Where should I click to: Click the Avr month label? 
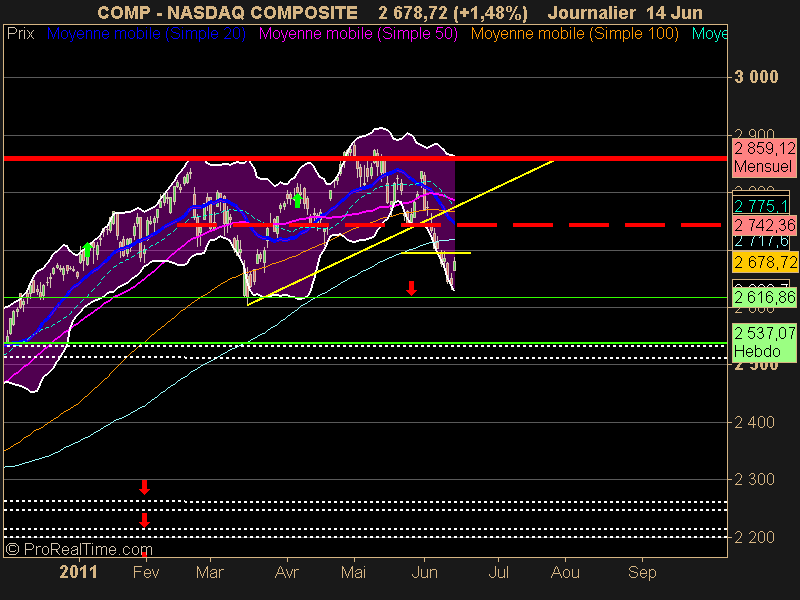click(x=286, y=572)
